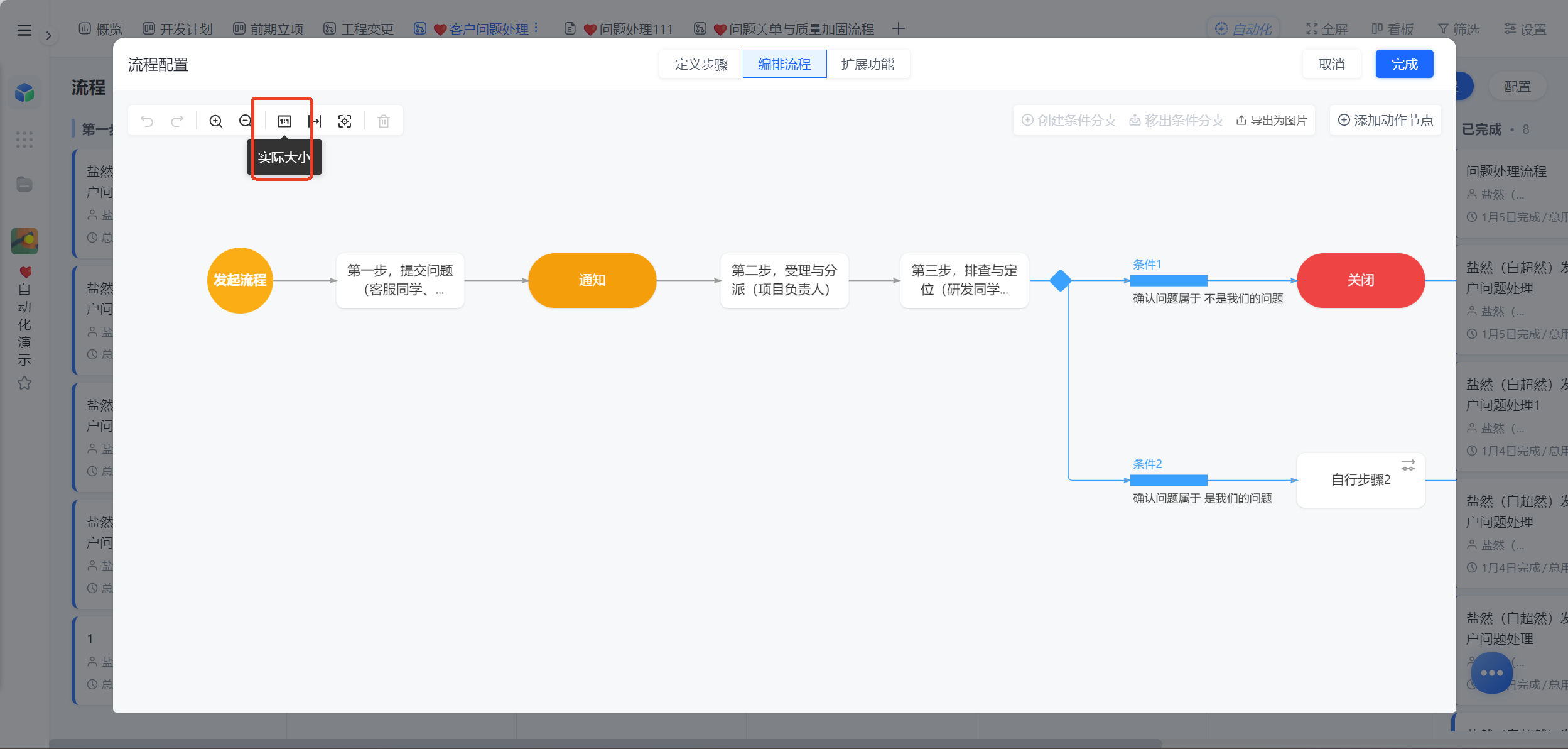1568x749 pixels.
Task: Click the fit-to-width icon
Action: pos(315,121)
